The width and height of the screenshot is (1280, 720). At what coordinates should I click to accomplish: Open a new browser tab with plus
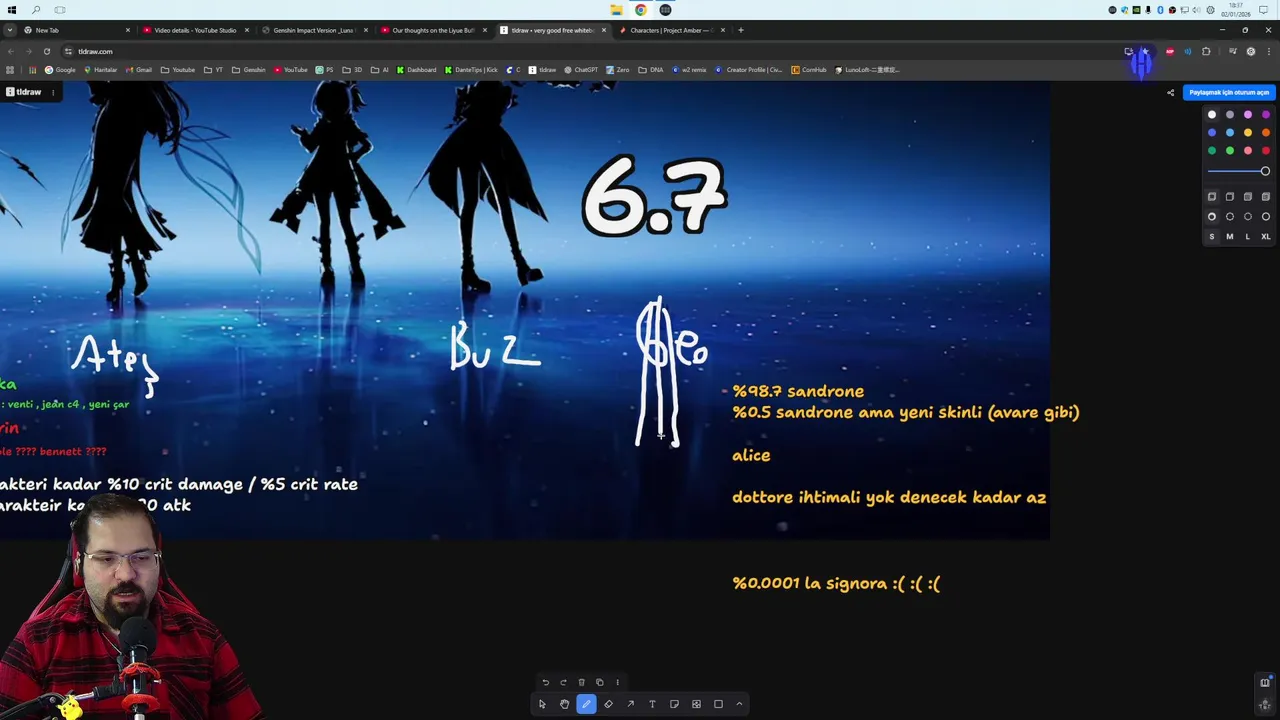click(741, 30)
